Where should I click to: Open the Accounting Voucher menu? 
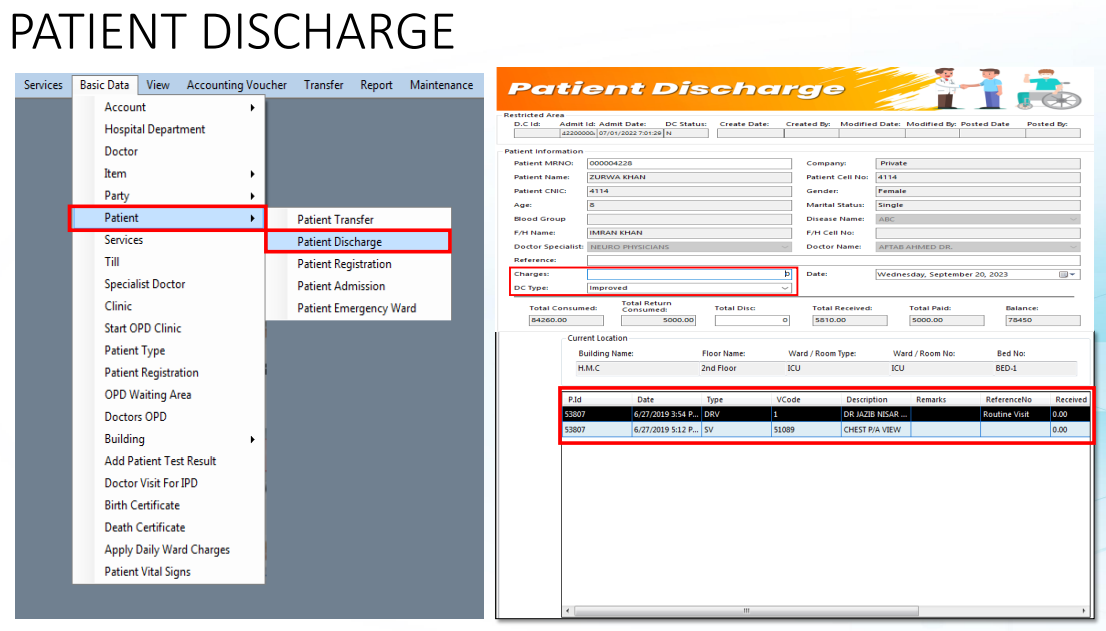click(236, 85)
